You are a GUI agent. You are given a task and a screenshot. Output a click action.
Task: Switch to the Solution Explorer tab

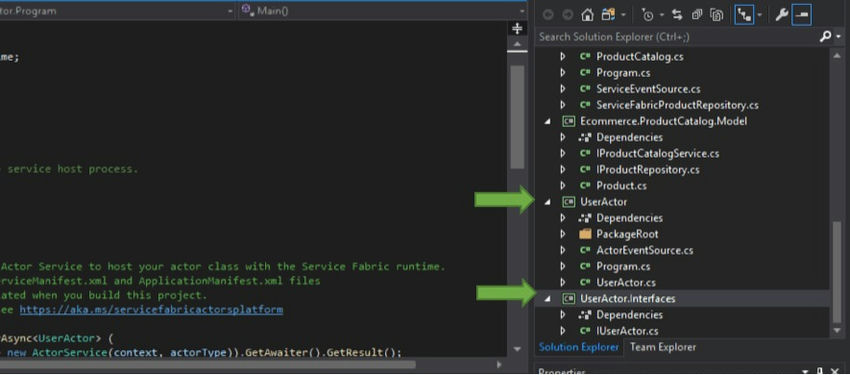click(x=578, y=347)
